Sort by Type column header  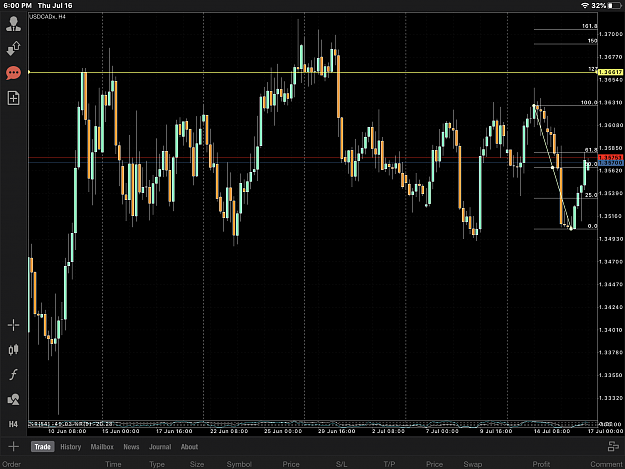(x=157, y=464)
